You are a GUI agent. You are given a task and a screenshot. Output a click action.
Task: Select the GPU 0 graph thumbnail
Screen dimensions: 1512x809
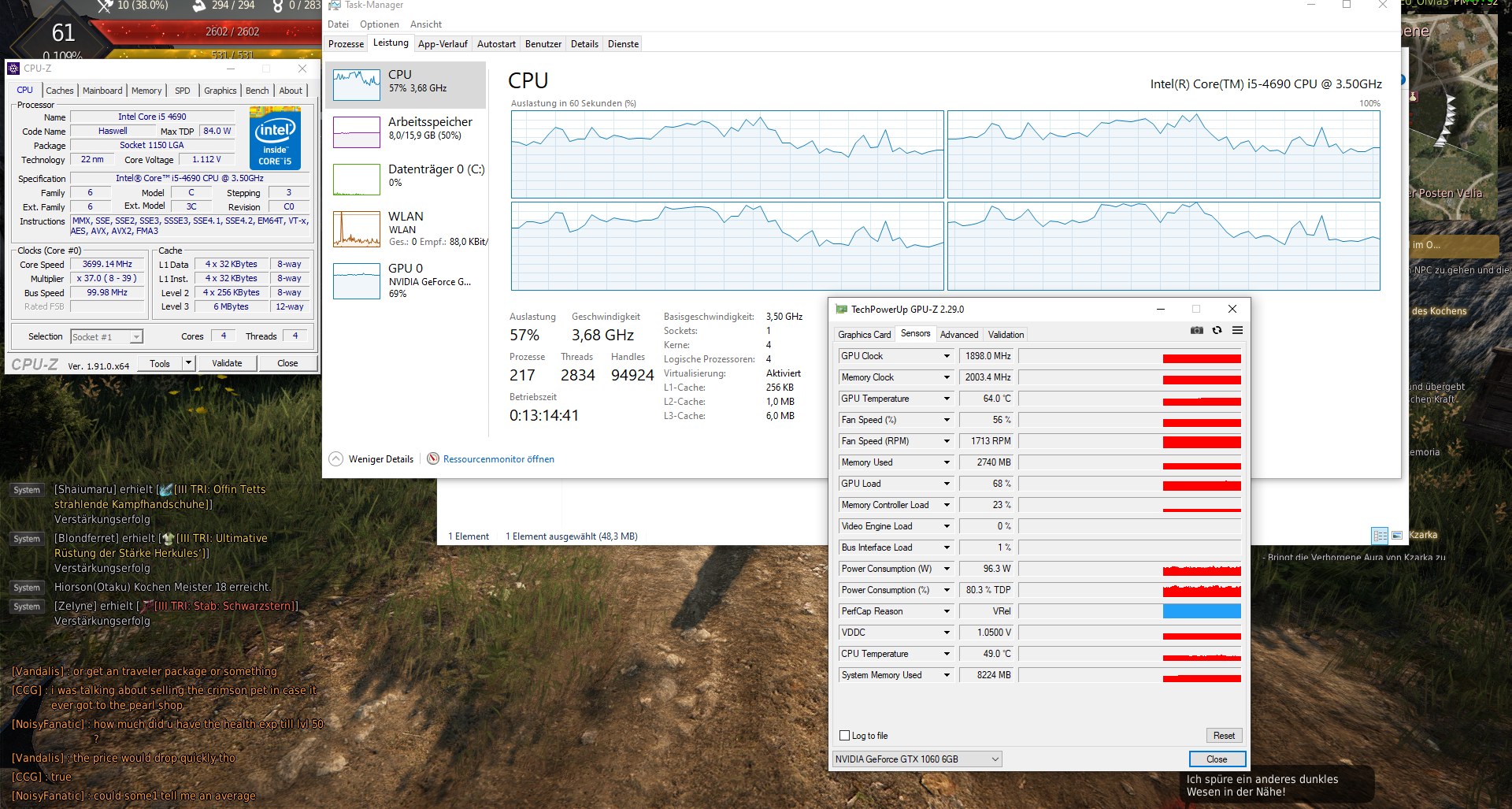point(357,281)
